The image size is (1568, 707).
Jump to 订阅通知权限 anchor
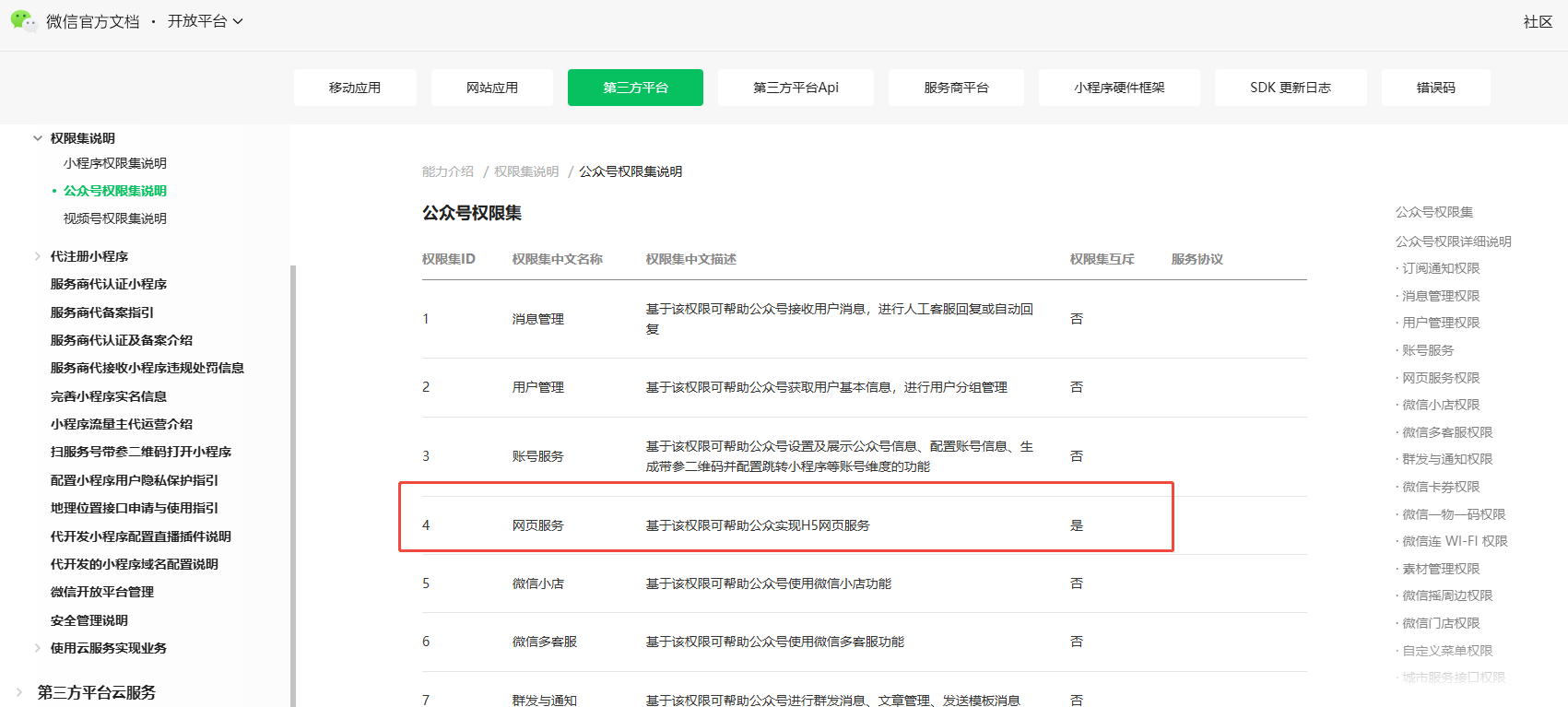point(1441,268)
